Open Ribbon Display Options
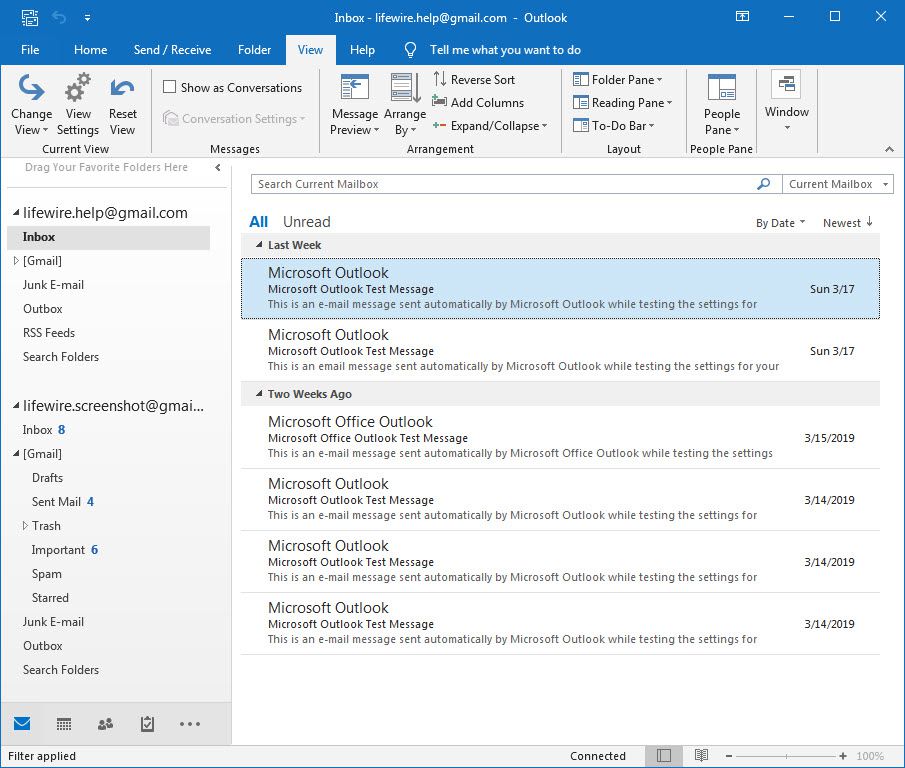The image size is (905, 768). 742,16
